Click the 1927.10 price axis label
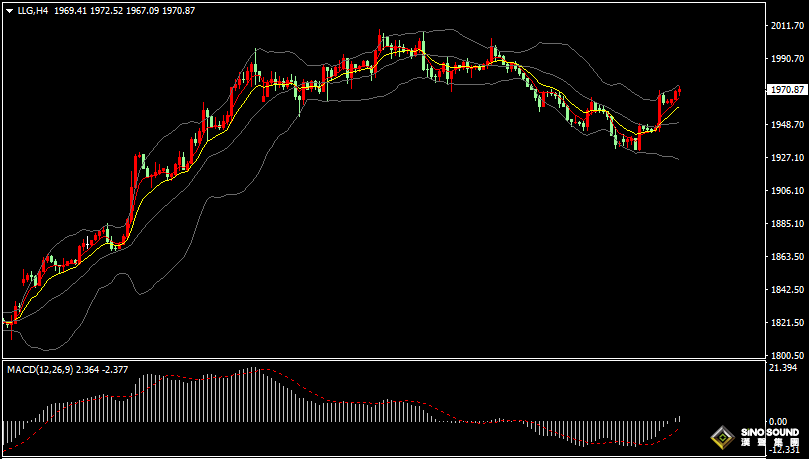Image resolution: width=809 pixels, height=459 pixels. click(x=787, y=158)
